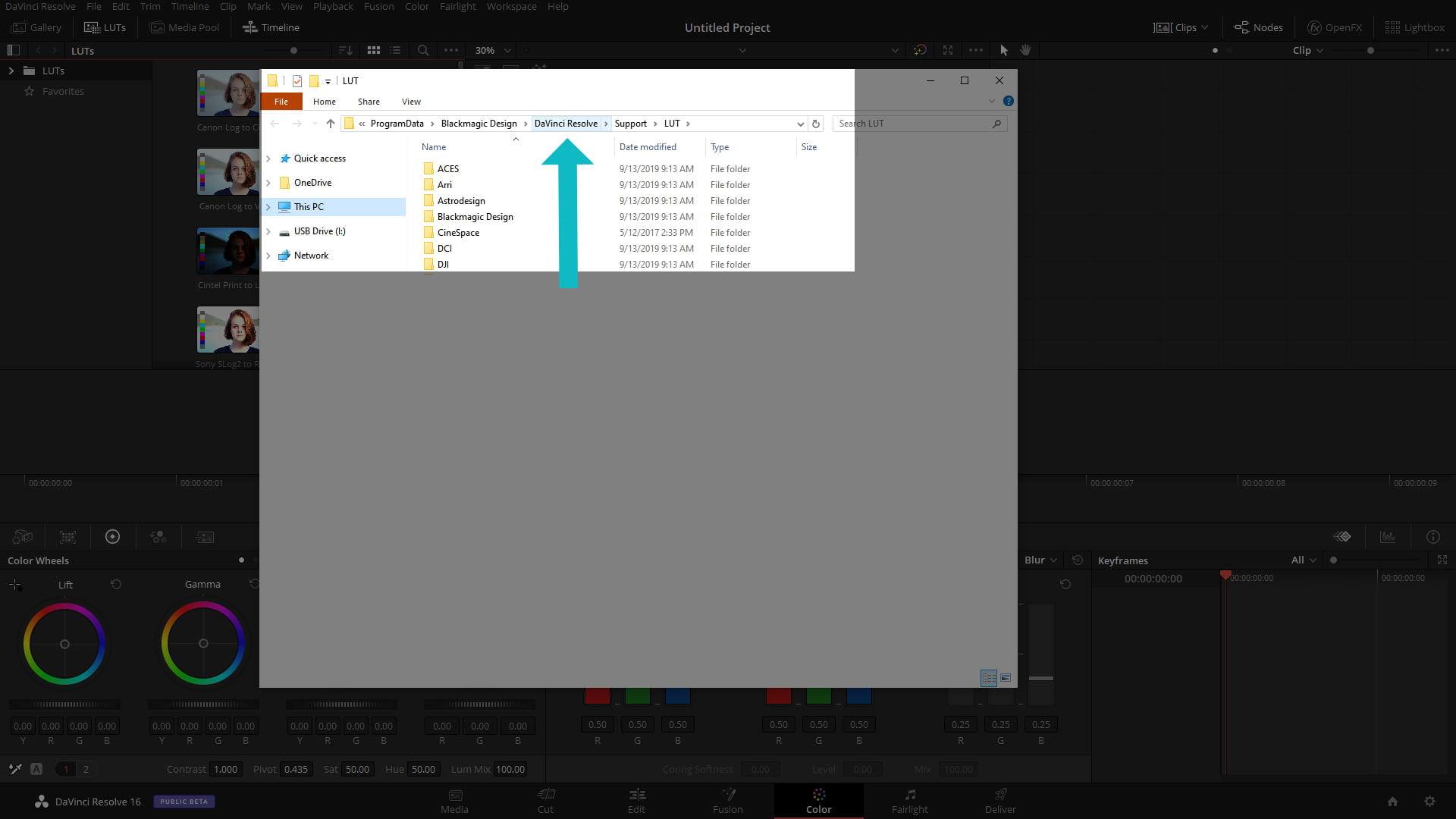Select the CineSpace folder

coord(457,233)
